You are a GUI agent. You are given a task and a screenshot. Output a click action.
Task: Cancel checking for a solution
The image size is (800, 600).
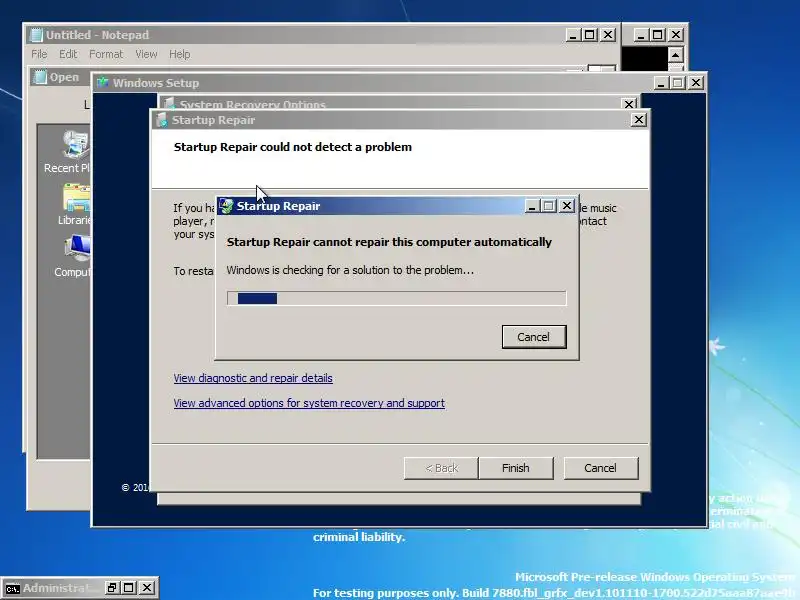534,337
